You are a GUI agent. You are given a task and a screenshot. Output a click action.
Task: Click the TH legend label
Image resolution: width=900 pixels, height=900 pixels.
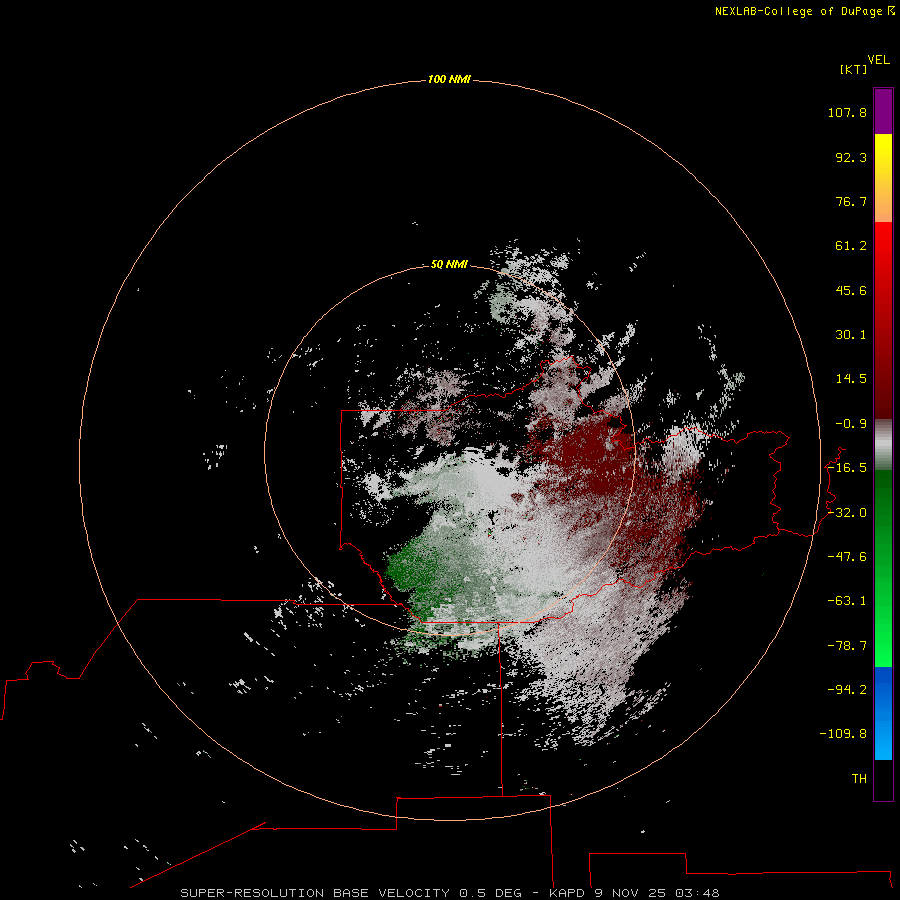coord(859,779)
